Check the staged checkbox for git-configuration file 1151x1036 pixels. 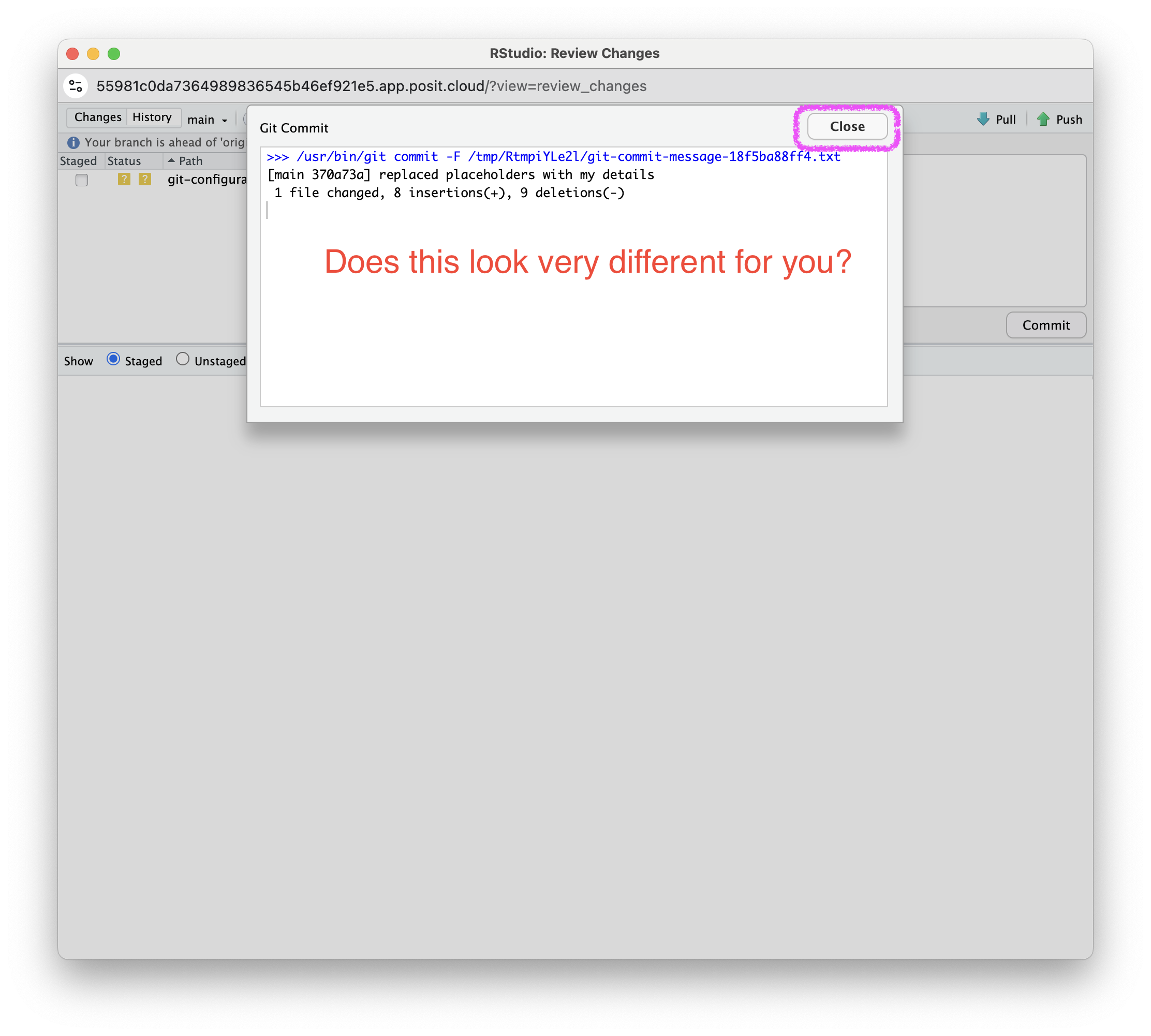(82, 180)
